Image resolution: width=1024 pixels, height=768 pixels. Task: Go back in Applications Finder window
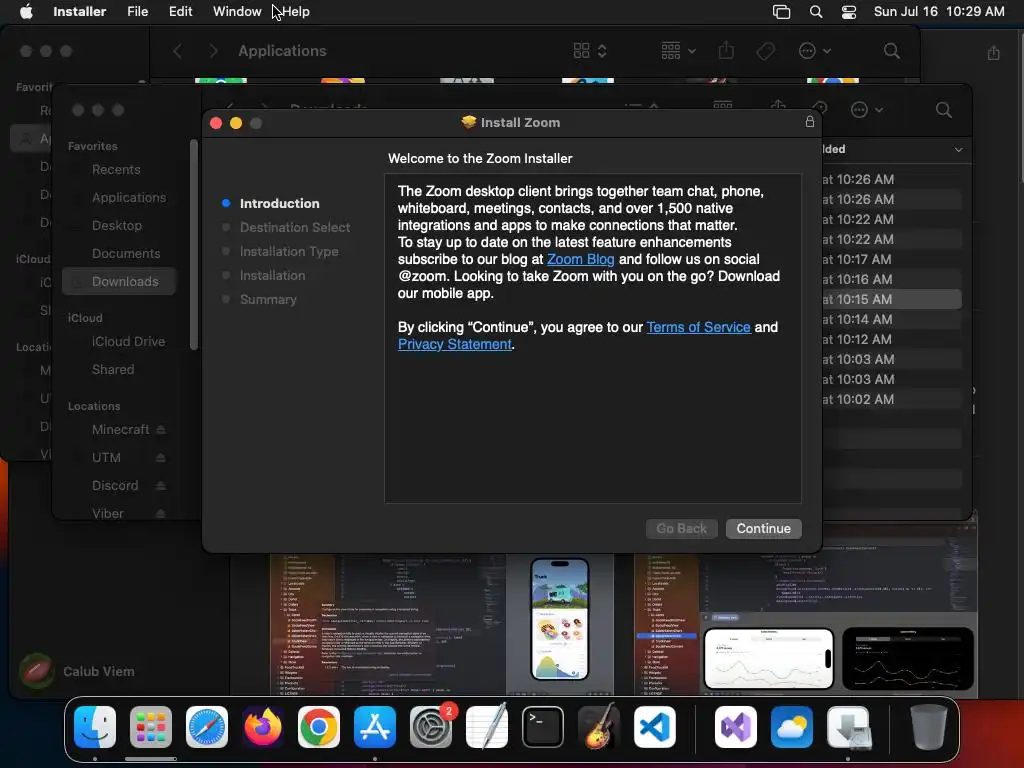(x=178, y=51)
